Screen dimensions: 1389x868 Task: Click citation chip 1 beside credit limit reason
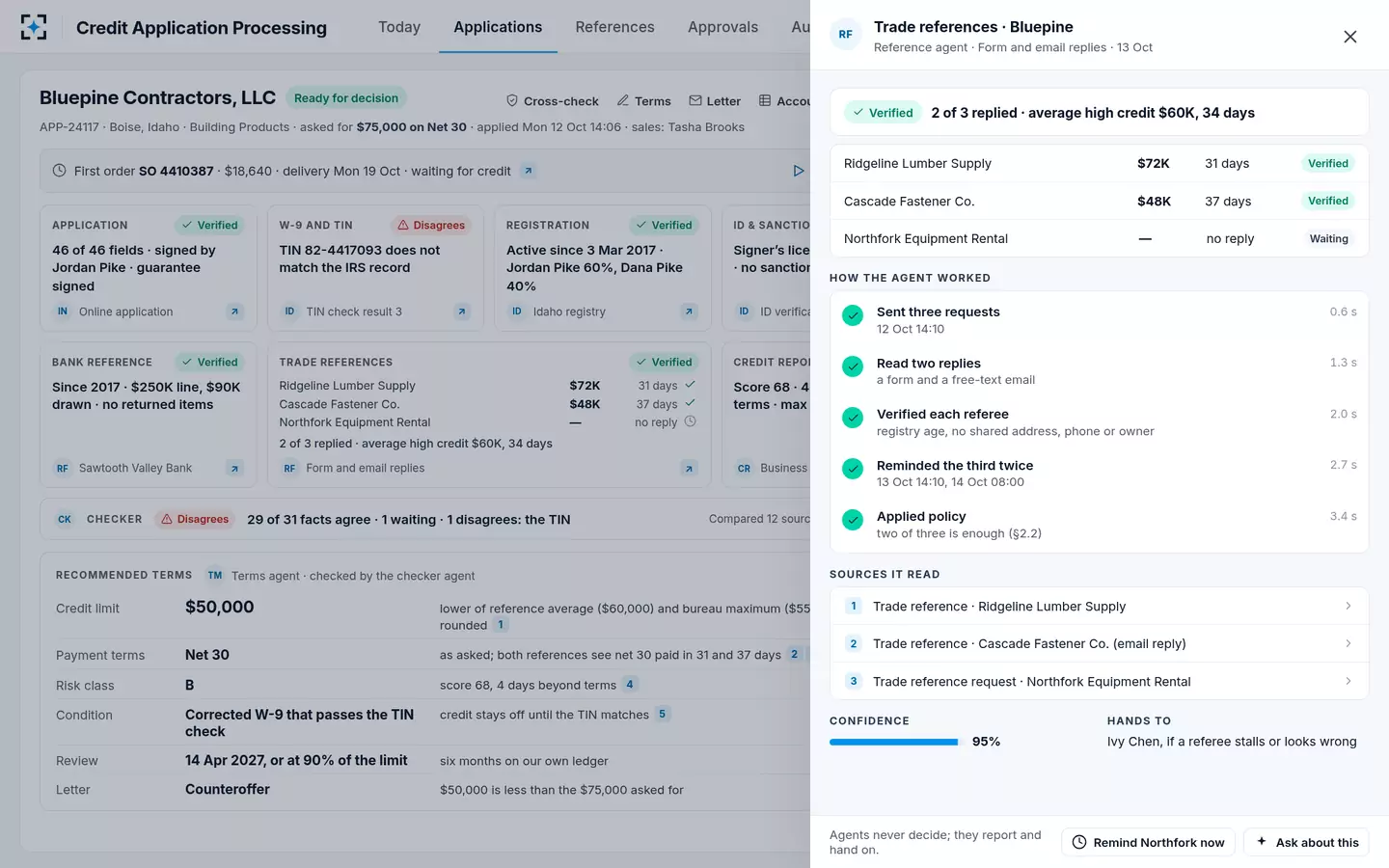coord(501,625)
